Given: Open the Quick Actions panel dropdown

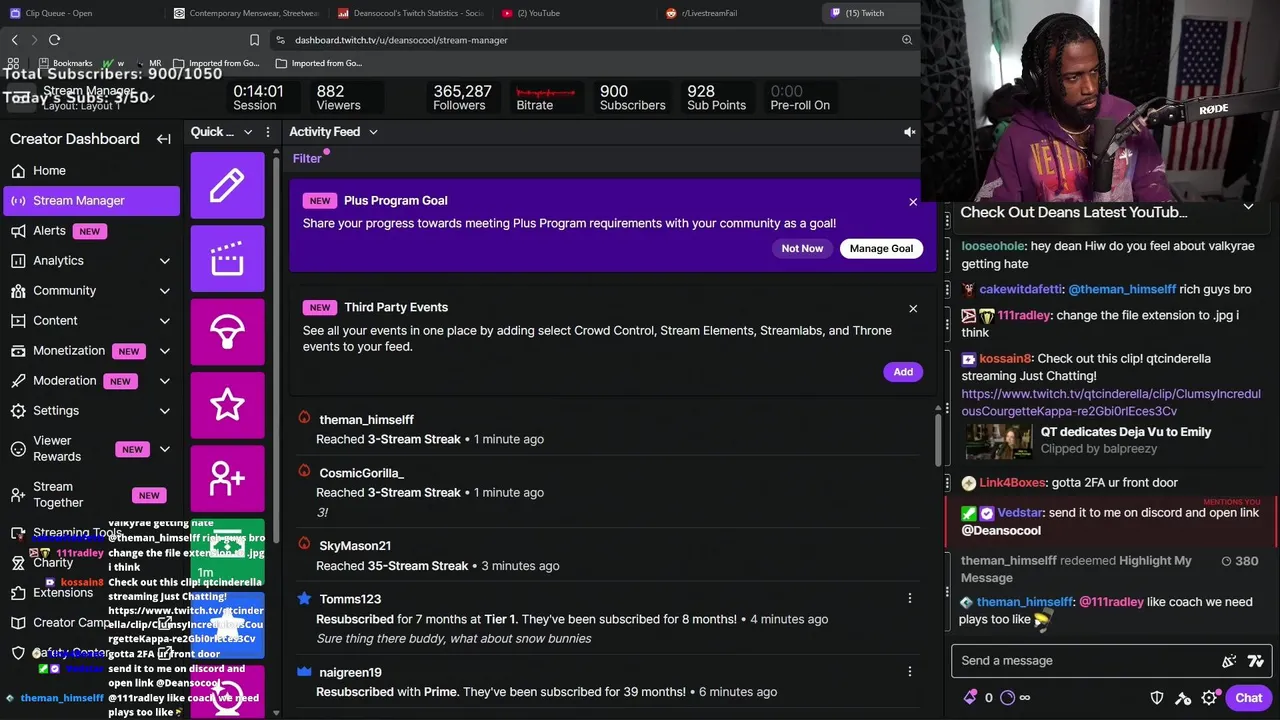Looking at the screenshot, I should (x=246, y=132).
